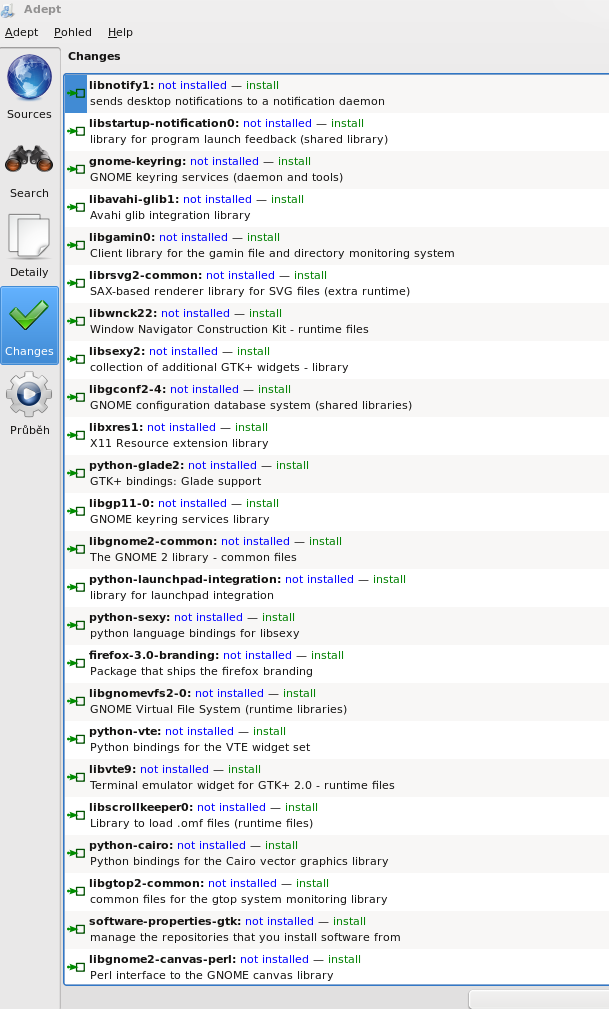Image resolution: width=609 pixels, height=1009 pixels.
Task: Click the button at bottom right
Action: pos(538,999)
